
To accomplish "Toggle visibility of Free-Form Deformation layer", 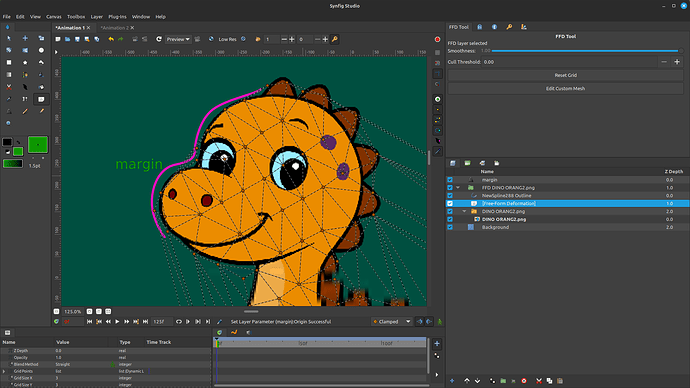I will click(450, 204).
